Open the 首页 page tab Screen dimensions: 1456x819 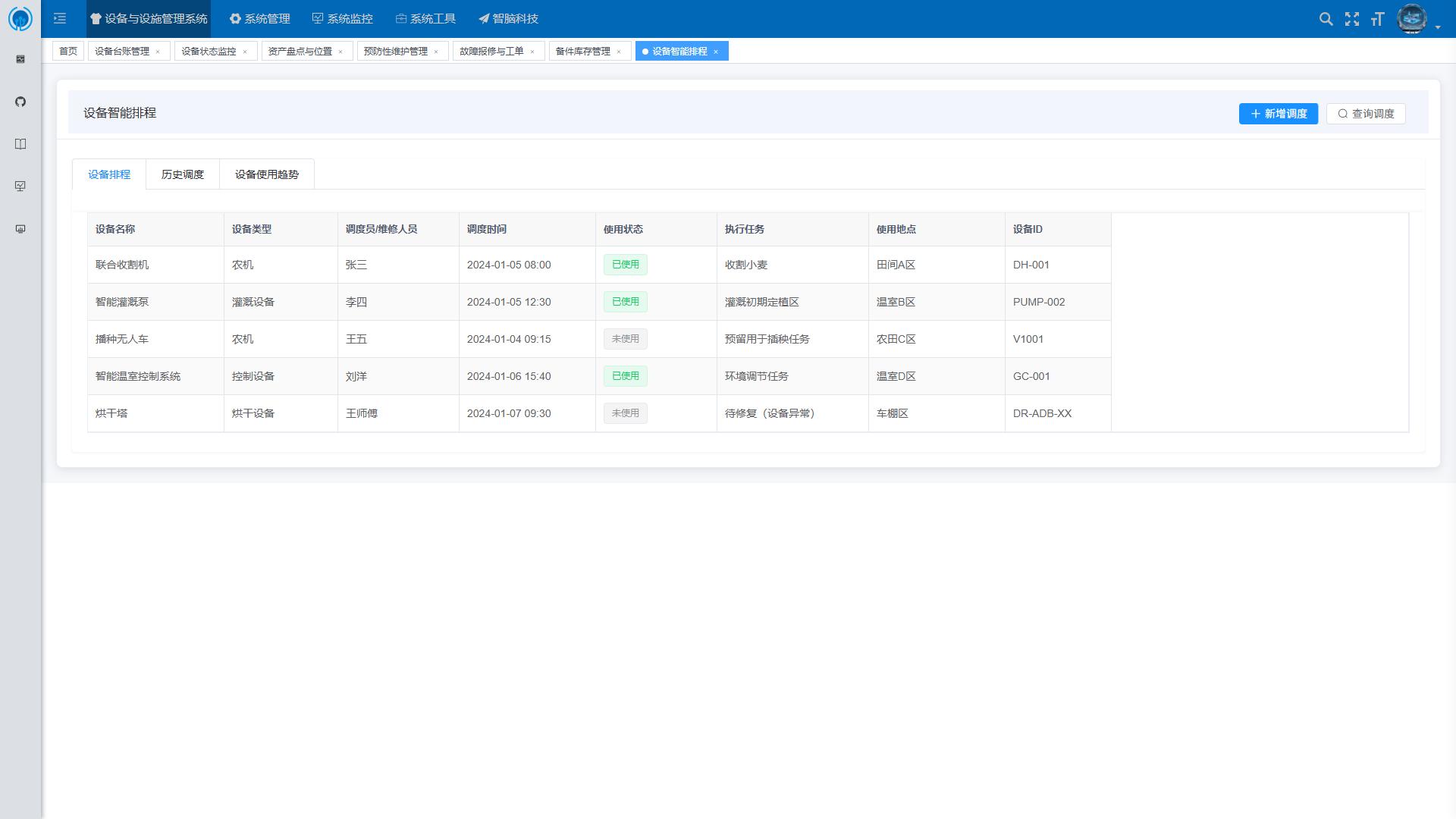click(x=68, y=51)
